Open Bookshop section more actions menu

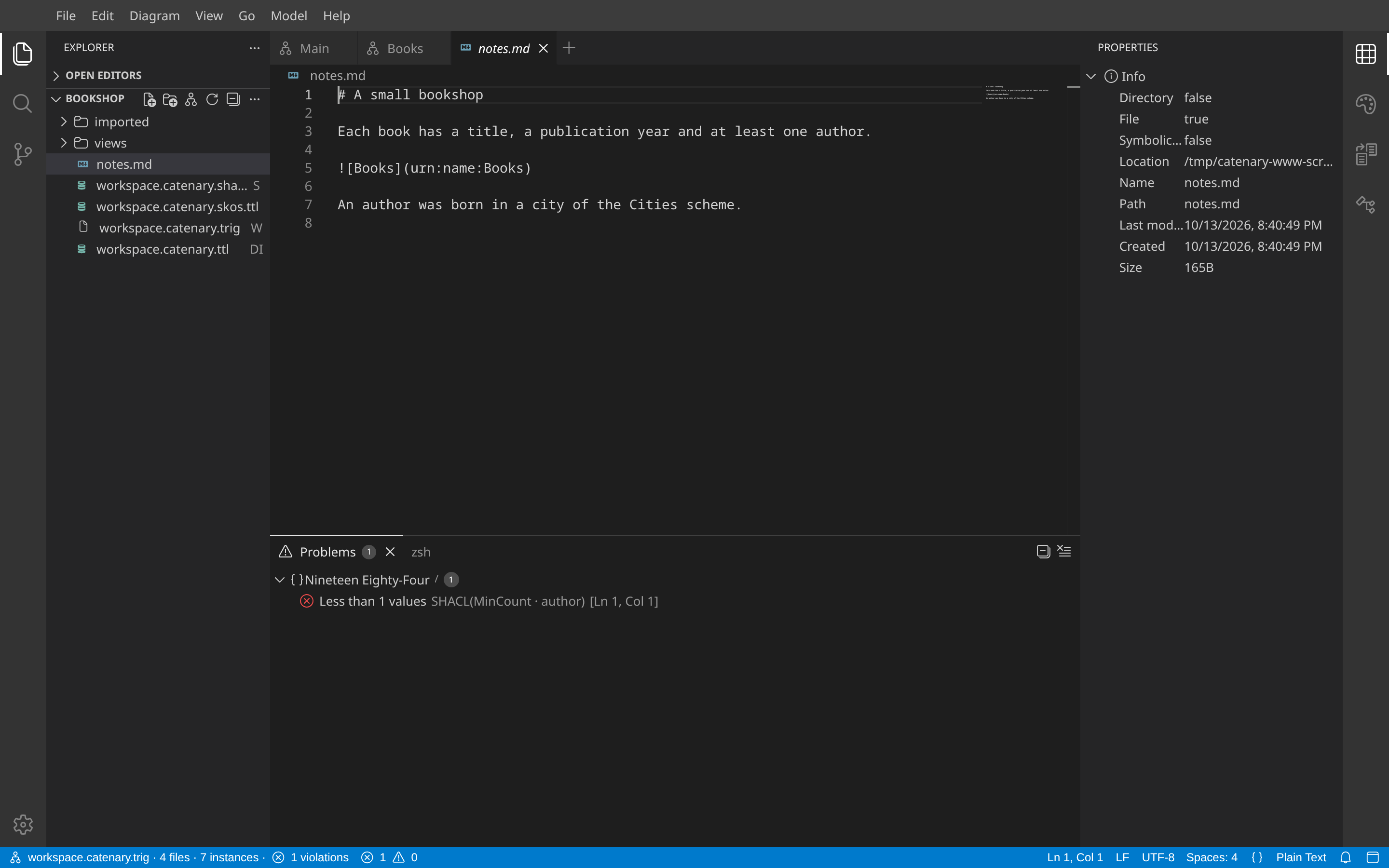(254, 99)
